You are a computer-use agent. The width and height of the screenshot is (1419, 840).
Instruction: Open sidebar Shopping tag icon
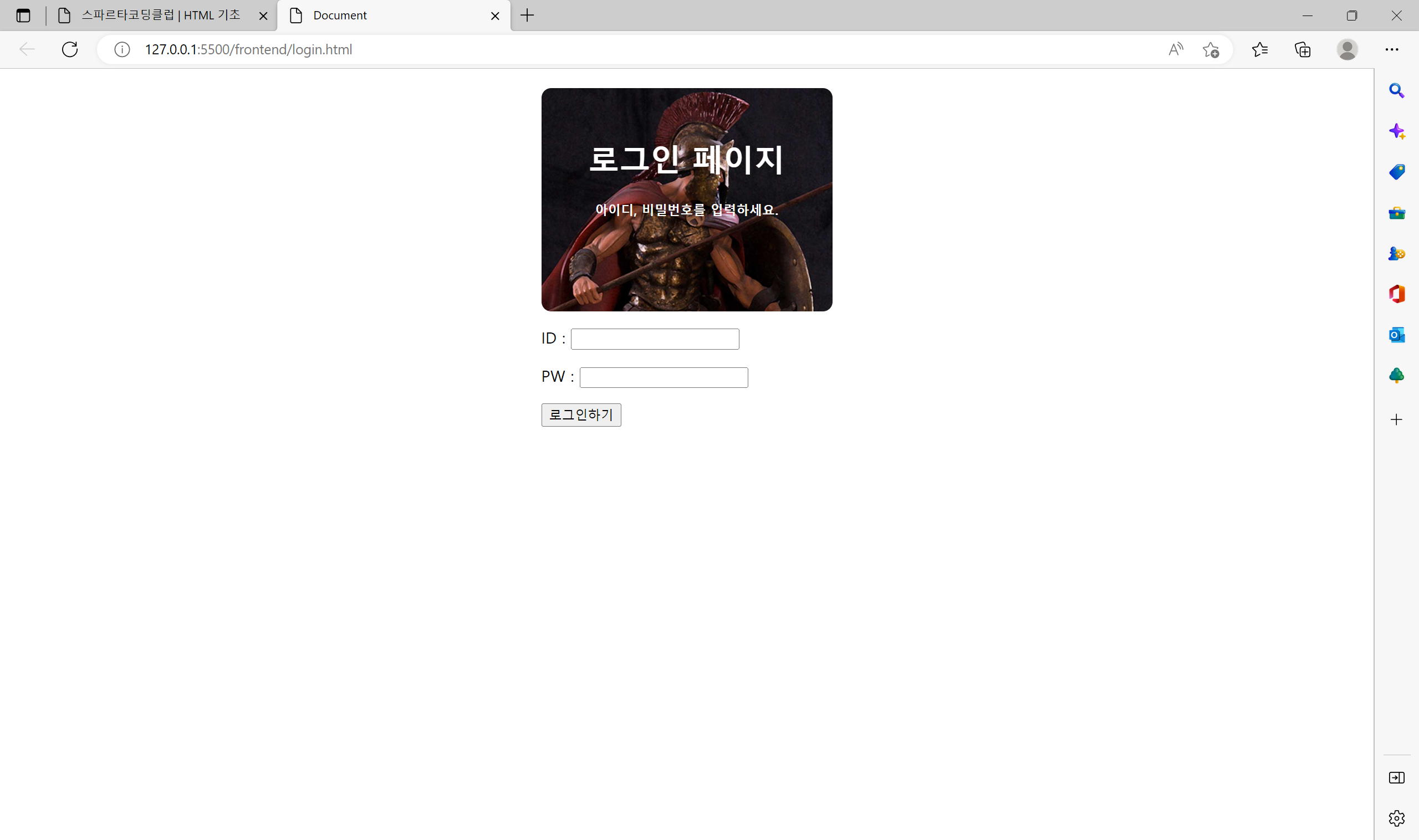click(1396, 172)
